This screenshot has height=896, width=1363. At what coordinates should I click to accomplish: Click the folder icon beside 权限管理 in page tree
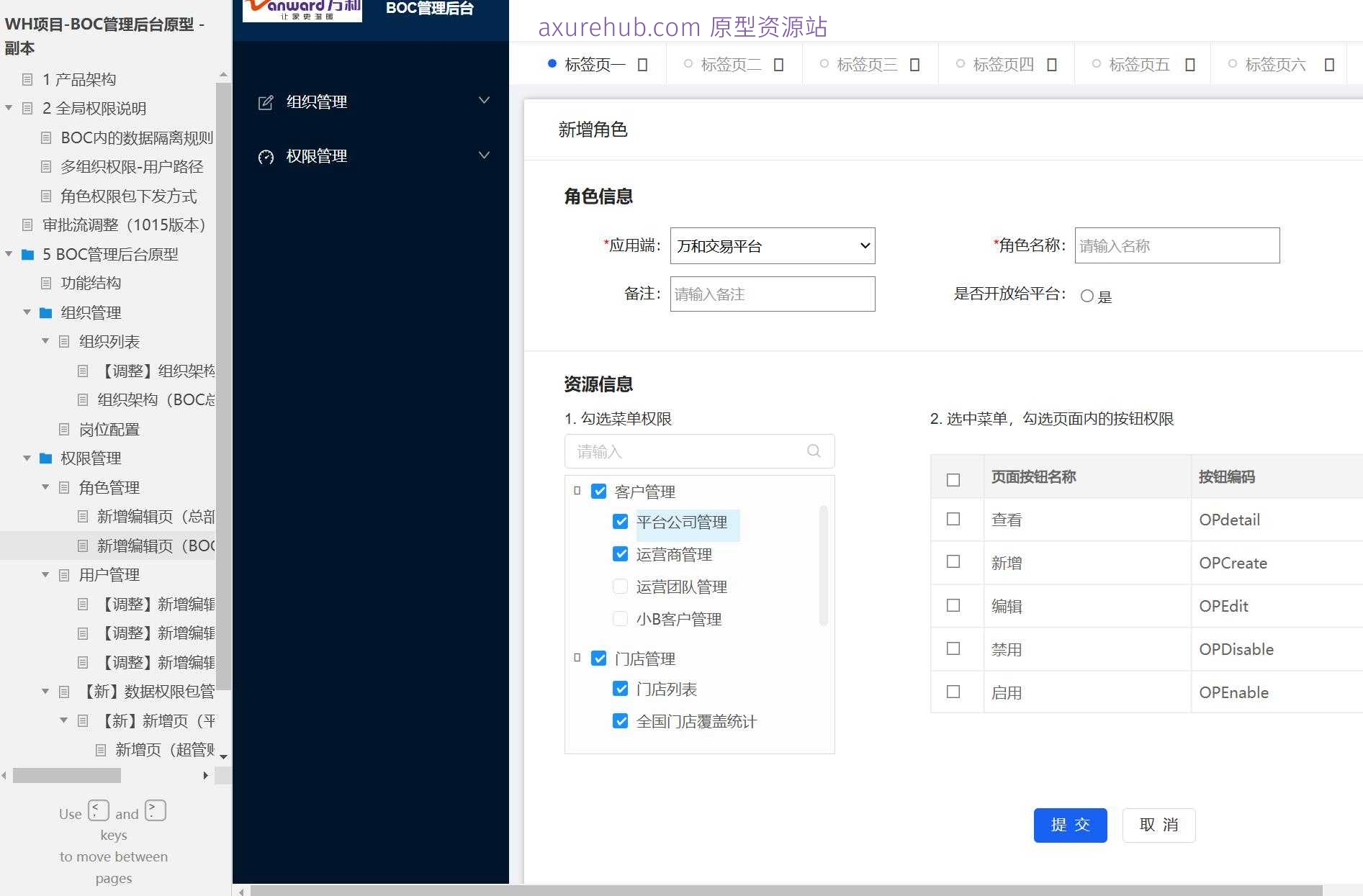[45, 458]
